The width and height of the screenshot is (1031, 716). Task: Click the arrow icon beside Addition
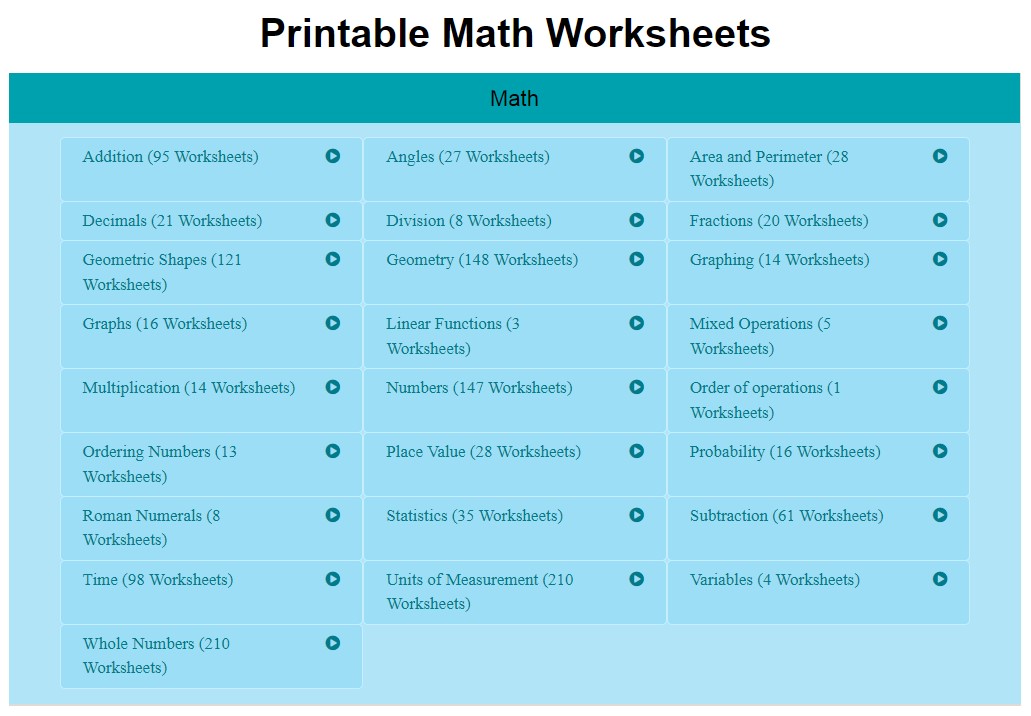(333, 156)
